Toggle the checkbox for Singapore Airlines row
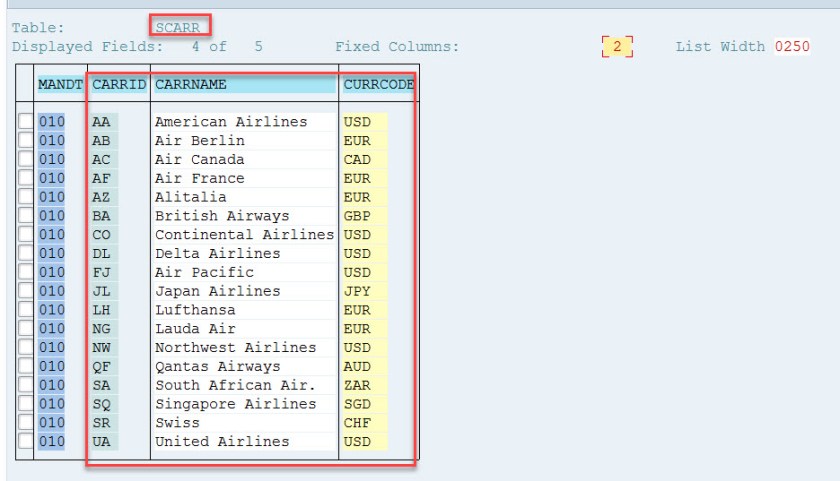The height and width of the screenshot is (481, 840). 26,404
